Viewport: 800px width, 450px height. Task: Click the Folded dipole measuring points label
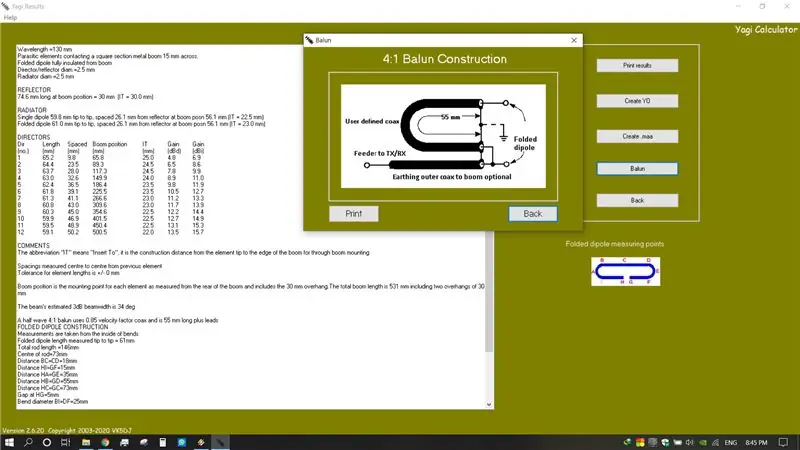point(615,244)
